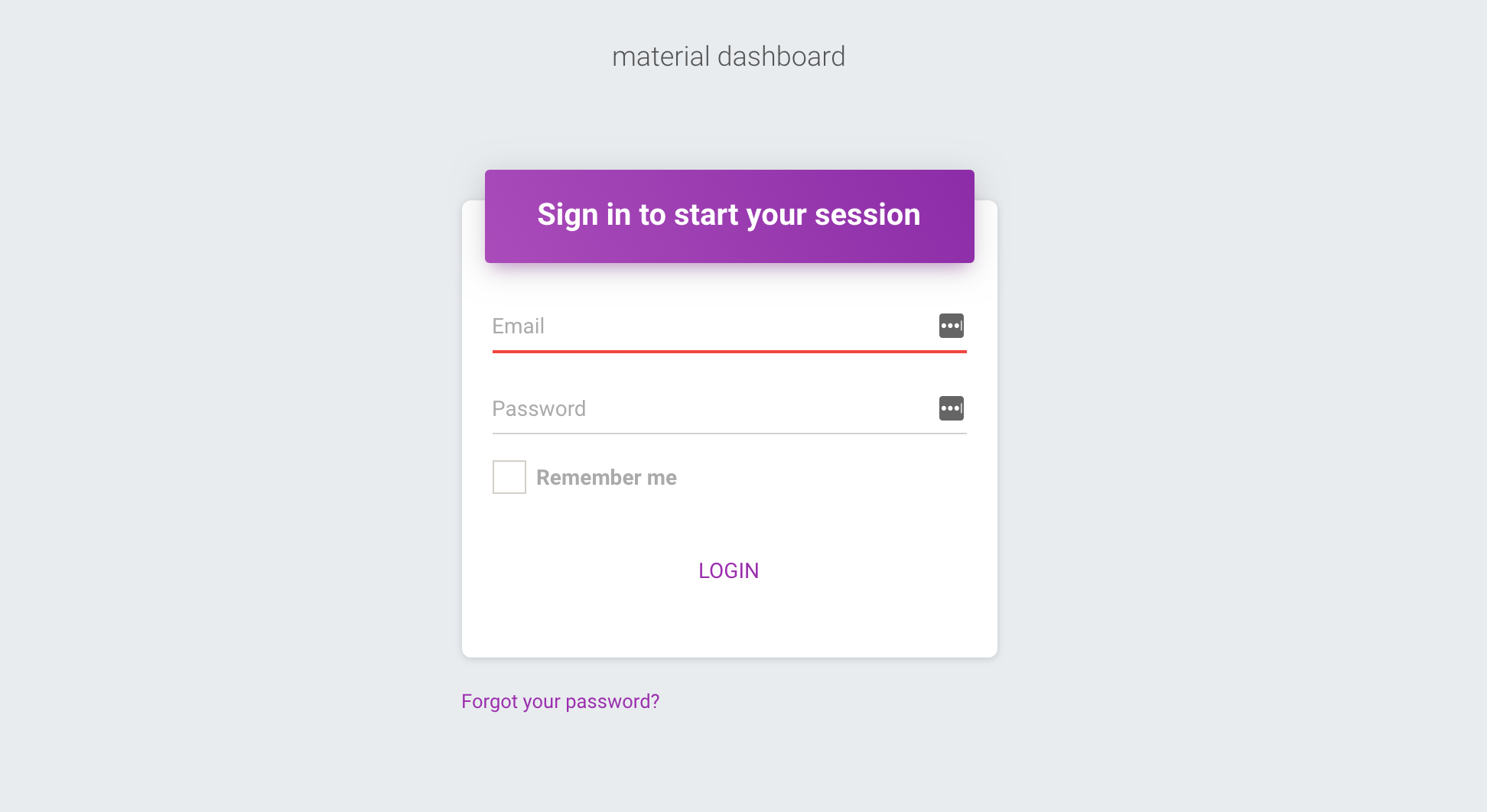Click the LOGIN button
Screen dimensions: 1487x812
(x=729, y=571)
